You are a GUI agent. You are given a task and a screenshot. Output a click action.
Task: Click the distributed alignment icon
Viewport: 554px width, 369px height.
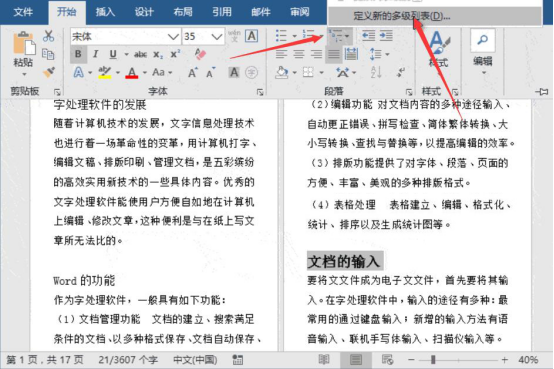352,54
